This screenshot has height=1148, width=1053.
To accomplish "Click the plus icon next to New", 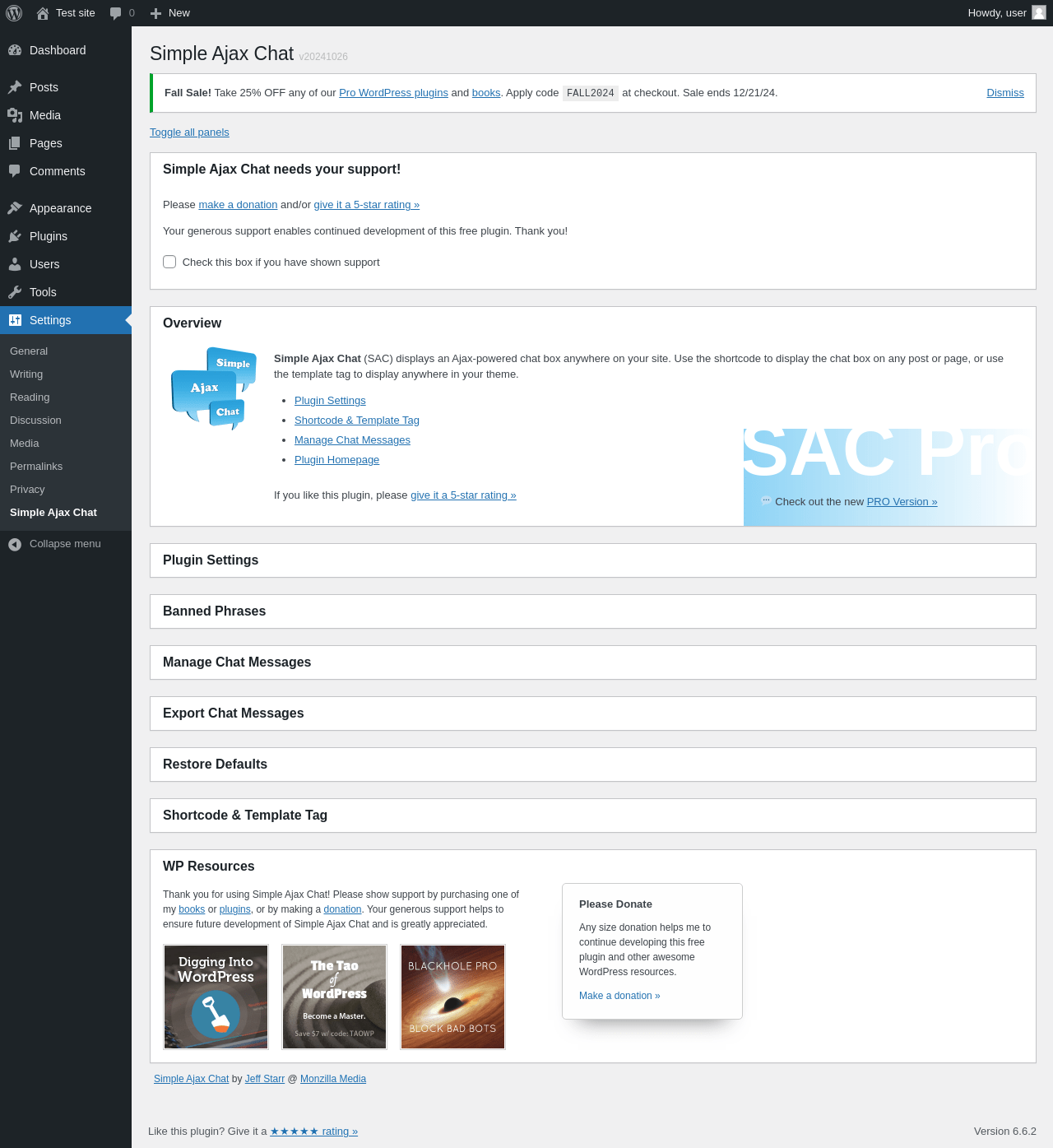I will point(155,13).
